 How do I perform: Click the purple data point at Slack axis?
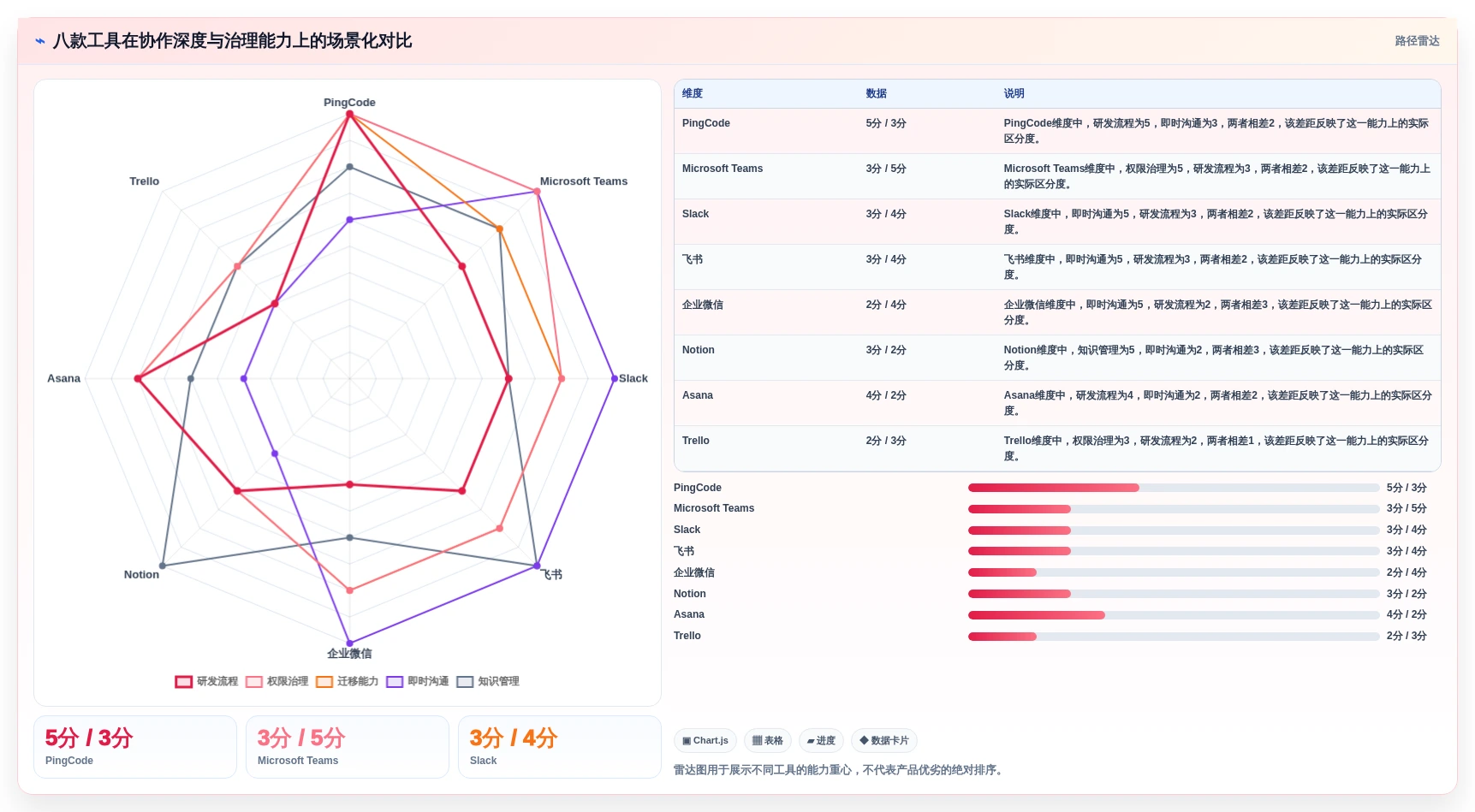614,378
